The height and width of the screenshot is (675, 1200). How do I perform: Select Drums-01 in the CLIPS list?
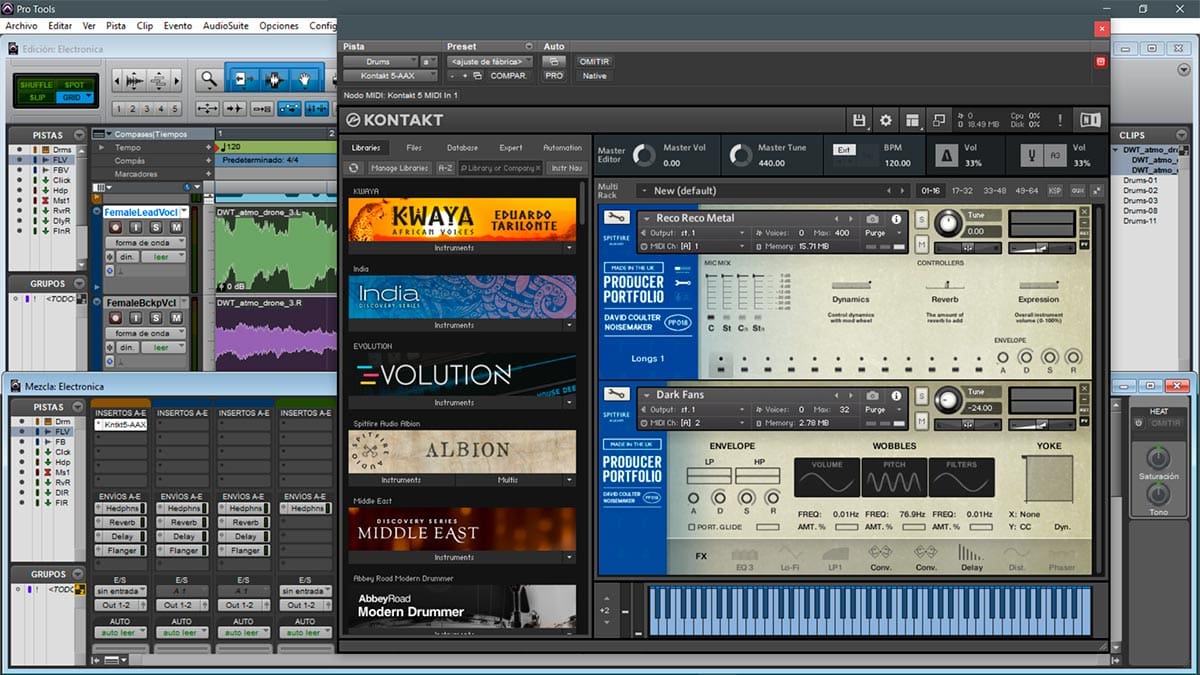(1139, 181)
